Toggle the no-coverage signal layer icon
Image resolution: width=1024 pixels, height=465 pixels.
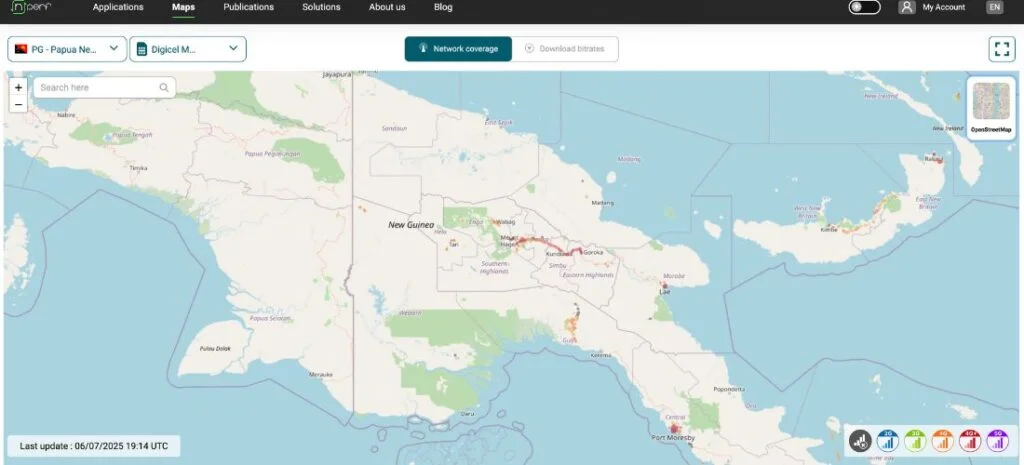pos(861,441)
